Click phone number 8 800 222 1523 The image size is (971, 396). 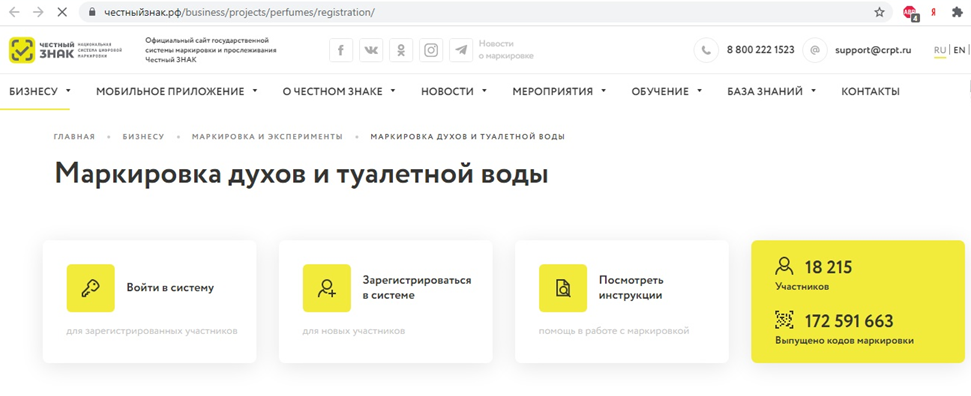[x=760, y=50]
